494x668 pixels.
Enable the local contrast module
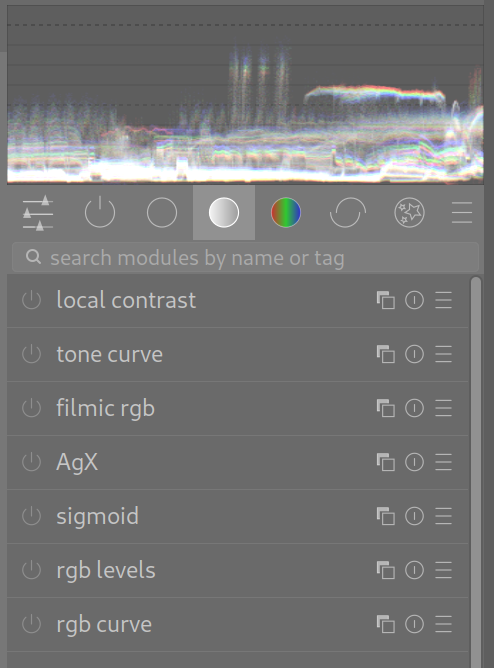(31, 300)
